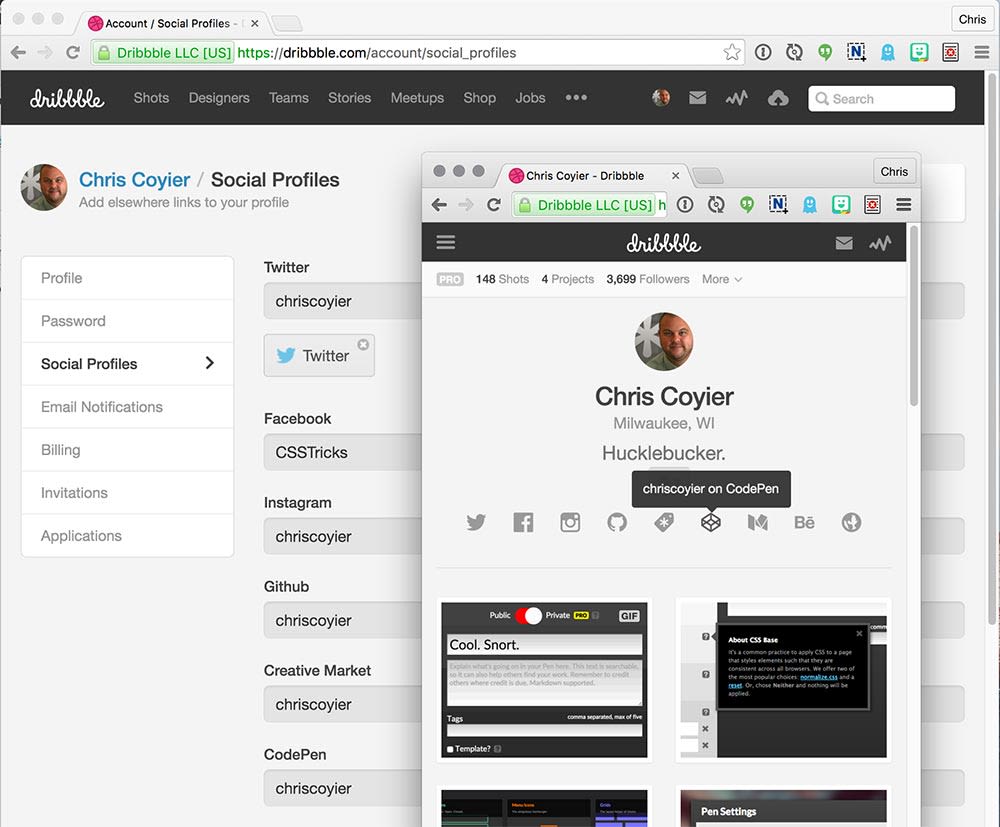Select the Instagram icon in the profile social row

[x=570, y=521]
